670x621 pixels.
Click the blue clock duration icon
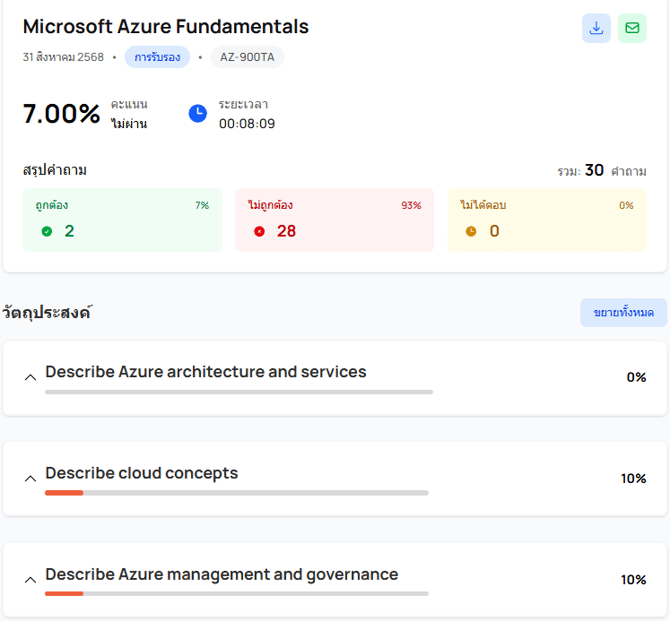click(198, 114)
